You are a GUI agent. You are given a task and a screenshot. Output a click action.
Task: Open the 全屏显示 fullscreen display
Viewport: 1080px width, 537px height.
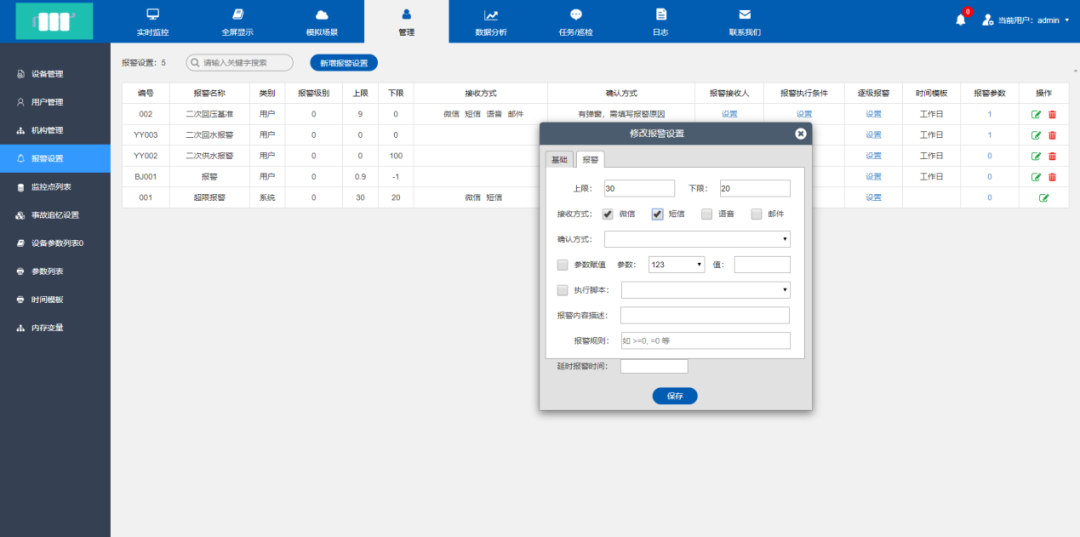(237, 21)
